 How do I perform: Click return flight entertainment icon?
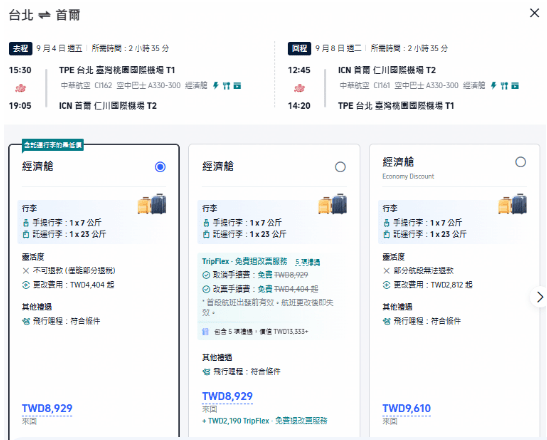point(515,85)
